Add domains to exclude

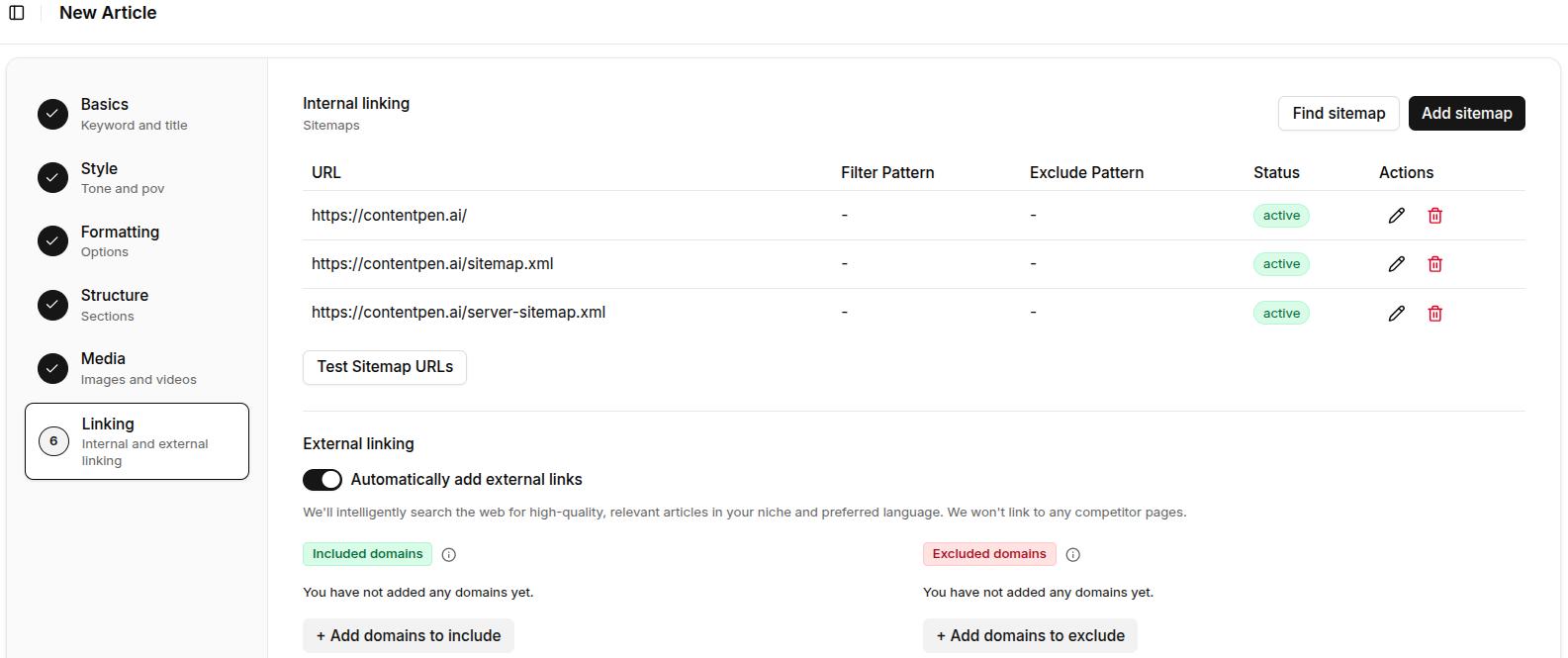(1029, 635)
